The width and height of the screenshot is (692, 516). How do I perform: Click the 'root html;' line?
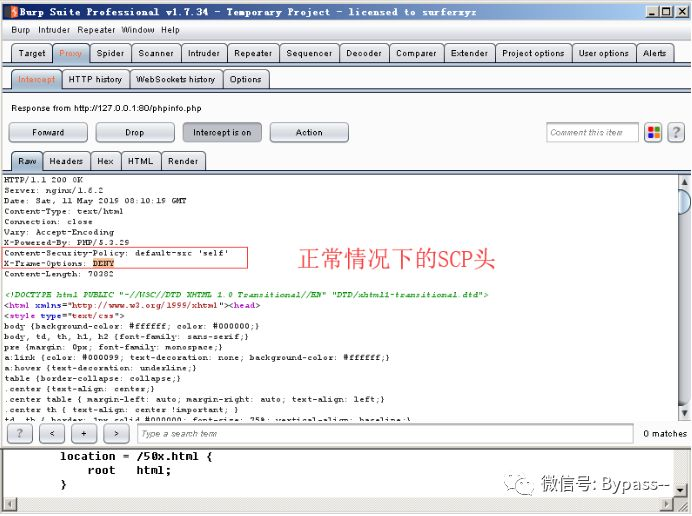pyautogui.click(x=129, y=471)
